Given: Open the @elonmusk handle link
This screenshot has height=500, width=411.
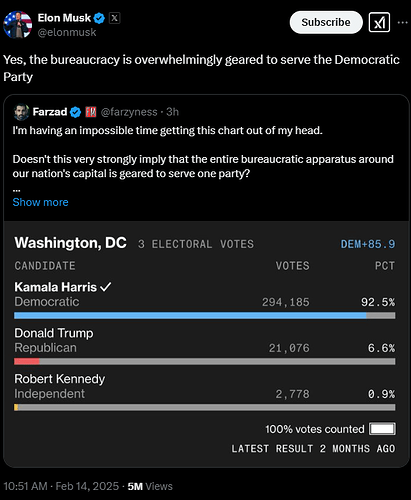Looking at the screenshot, I should tap(67, 32).
